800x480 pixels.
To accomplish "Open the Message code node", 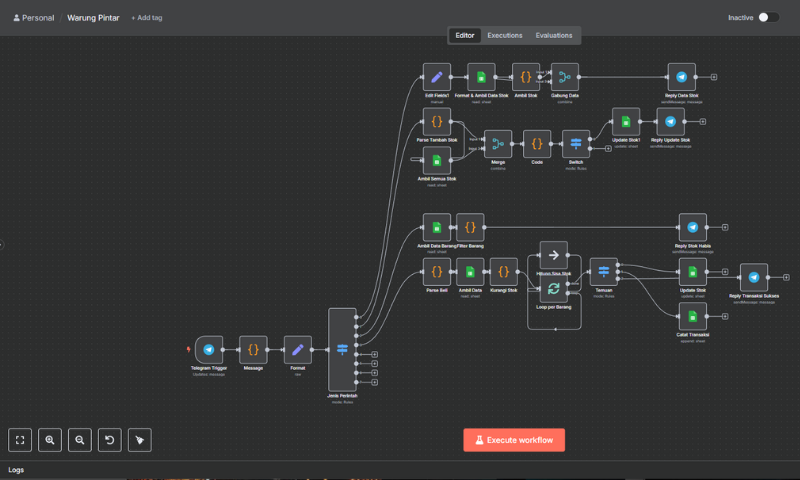I will point(253,349).
